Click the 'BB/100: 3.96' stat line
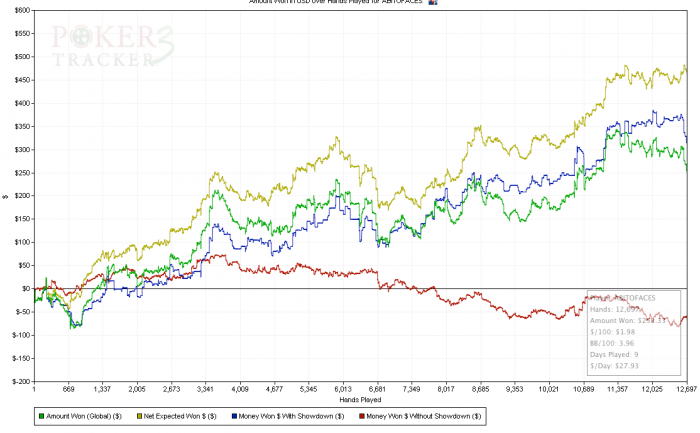Viewport: 700px width, 433px height. tap(612, 343)
